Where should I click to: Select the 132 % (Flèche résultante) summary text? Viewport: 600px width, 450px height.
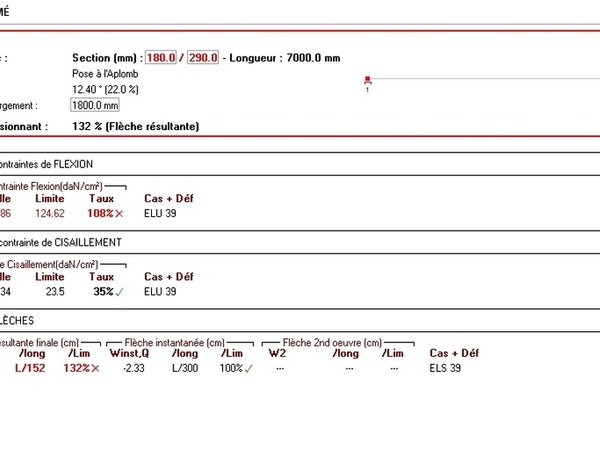click(x=135, y=126)
